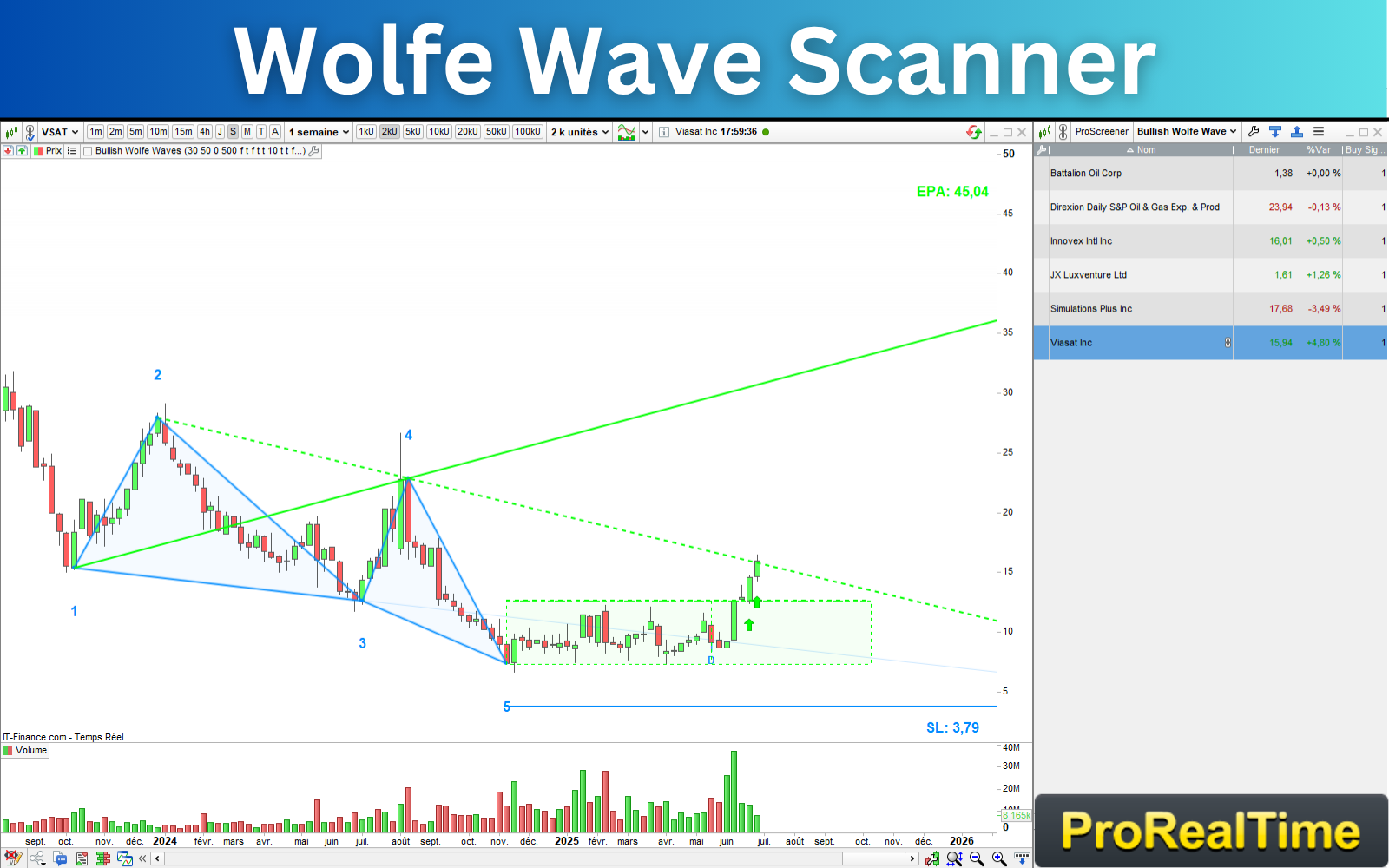Click the Prix color swatch icon

(38, 151)
